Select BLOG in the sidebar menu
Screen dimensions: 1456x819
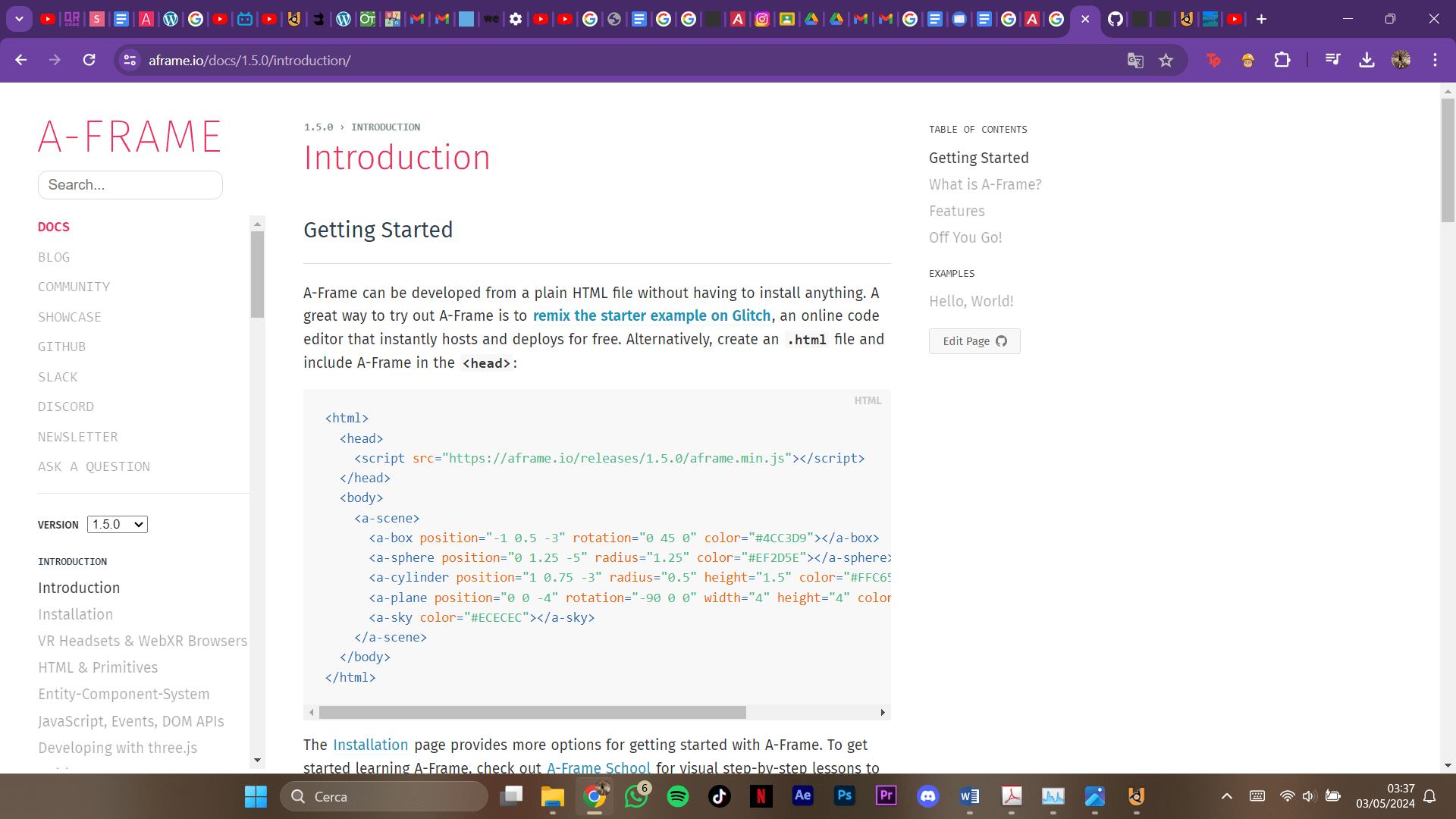pyautogui.click(x=54, y=257)
